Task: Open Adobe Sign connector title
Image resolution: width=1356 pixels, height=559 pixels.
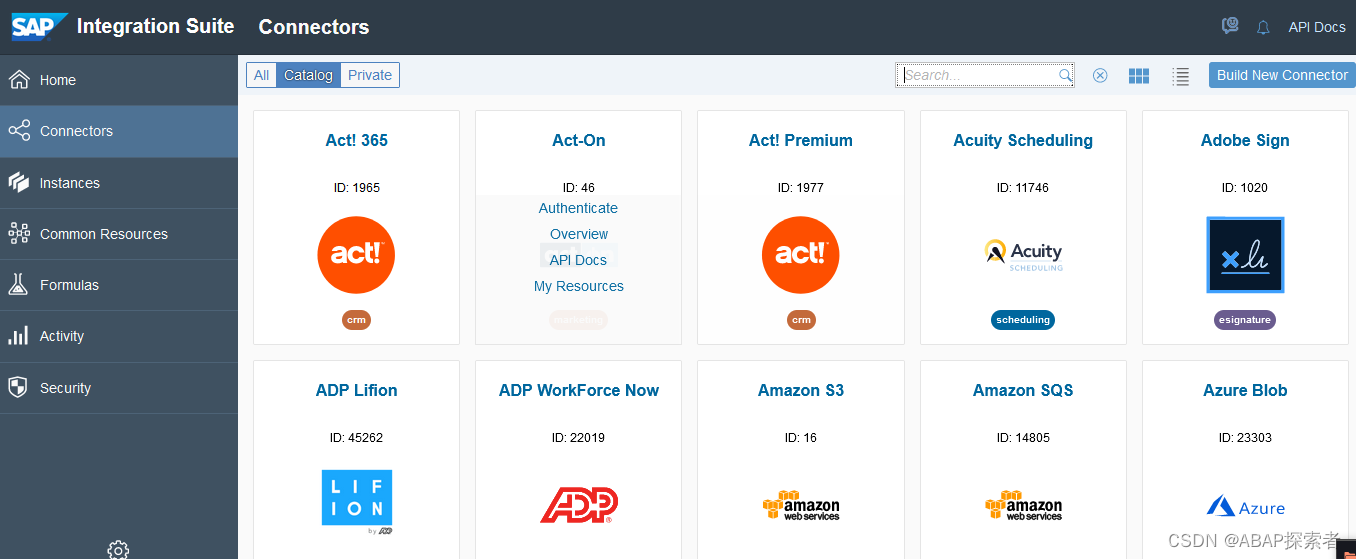Action: click(1245, 140)
